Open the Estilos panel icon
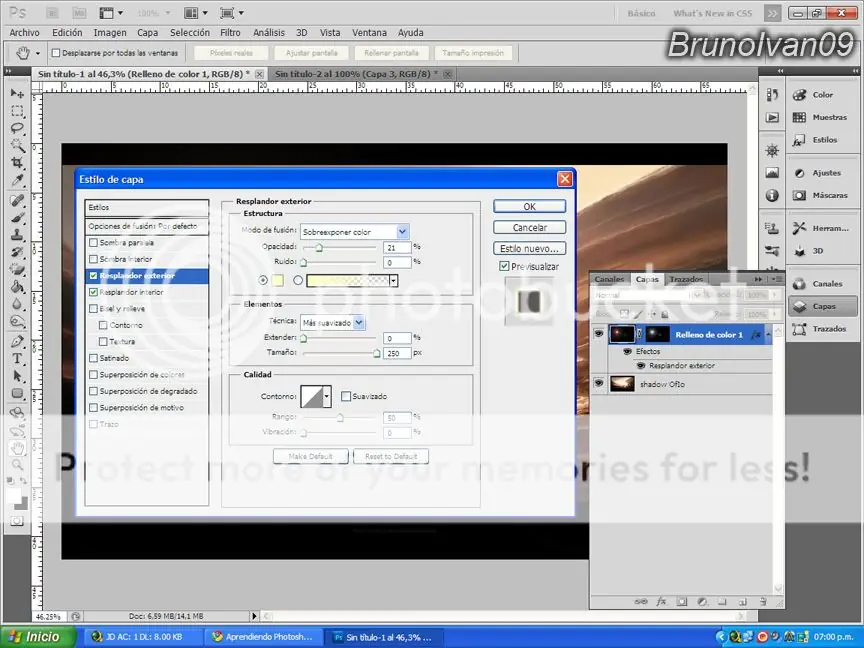 (x=799, y=140)
